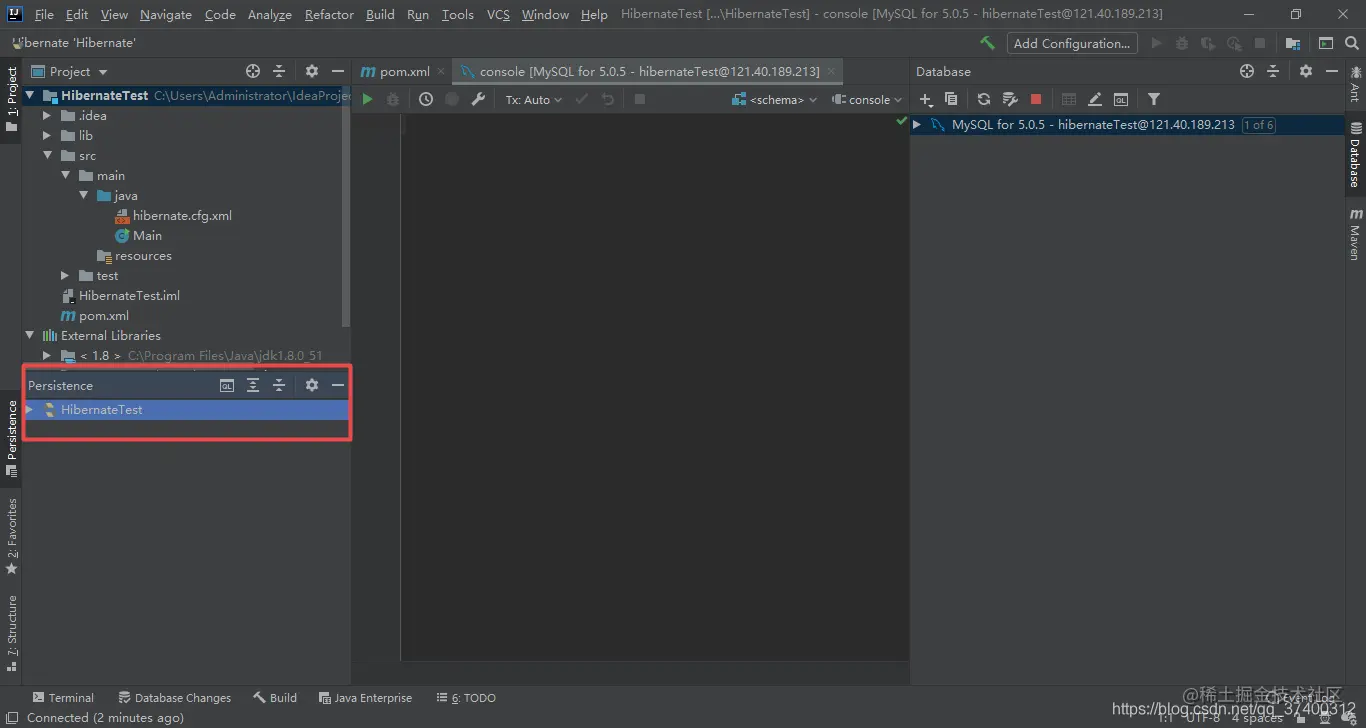Collapse External Libraries node
1366x728 pixels.
tap(29, 335)
